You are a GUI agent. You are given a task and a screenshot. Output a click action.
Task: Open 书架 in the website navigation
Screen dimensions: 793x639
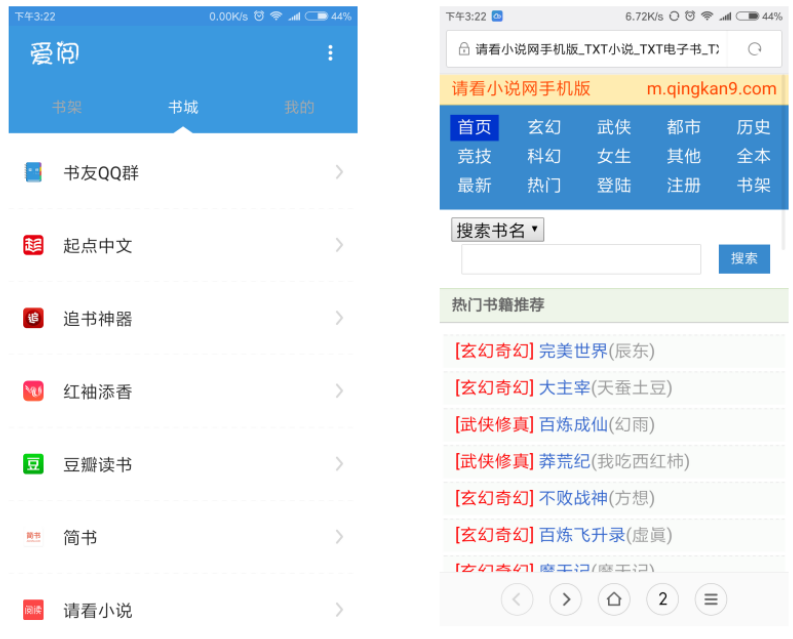pyautogui.click(x=754, y=186)
